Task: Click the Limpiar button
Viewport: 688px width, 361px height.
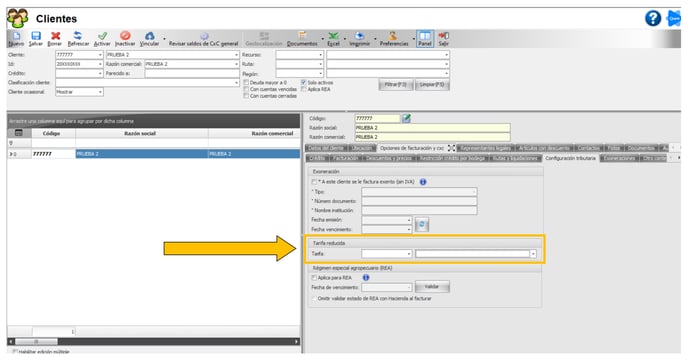Action: [x=432, y=84]
